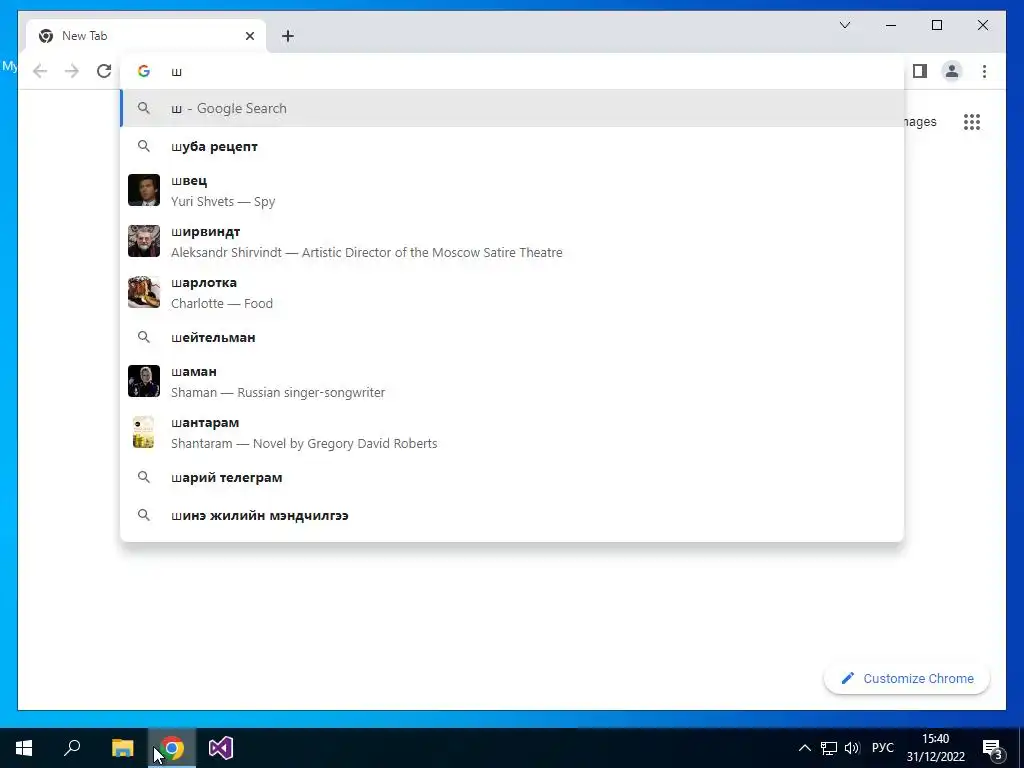The height and width of the screenshot is (768, 1024).
Task: Show hidden system tray icons
Action: (x=805, y=748)
